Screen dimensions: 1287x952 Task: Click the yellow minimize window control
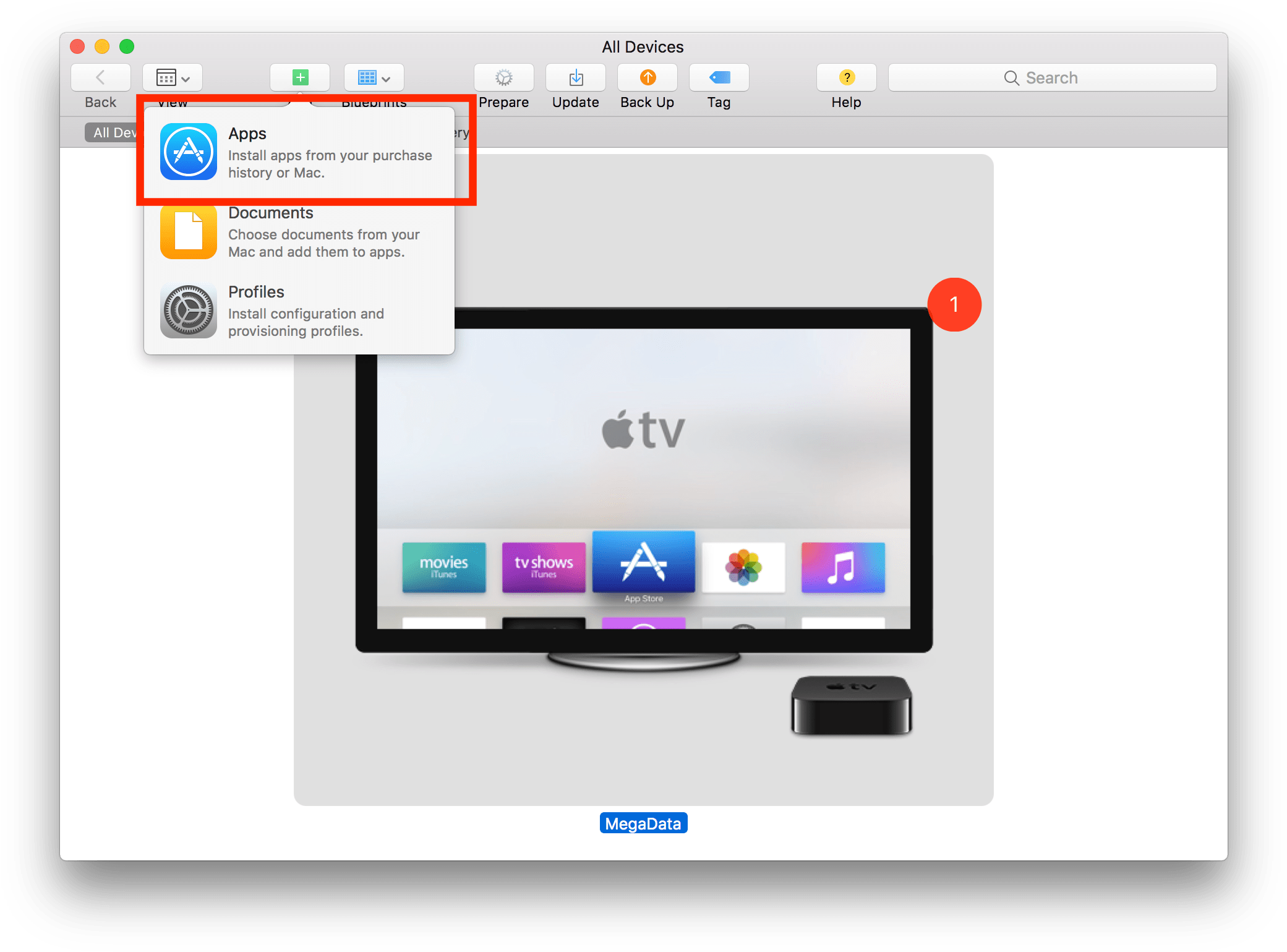(102, 46)
